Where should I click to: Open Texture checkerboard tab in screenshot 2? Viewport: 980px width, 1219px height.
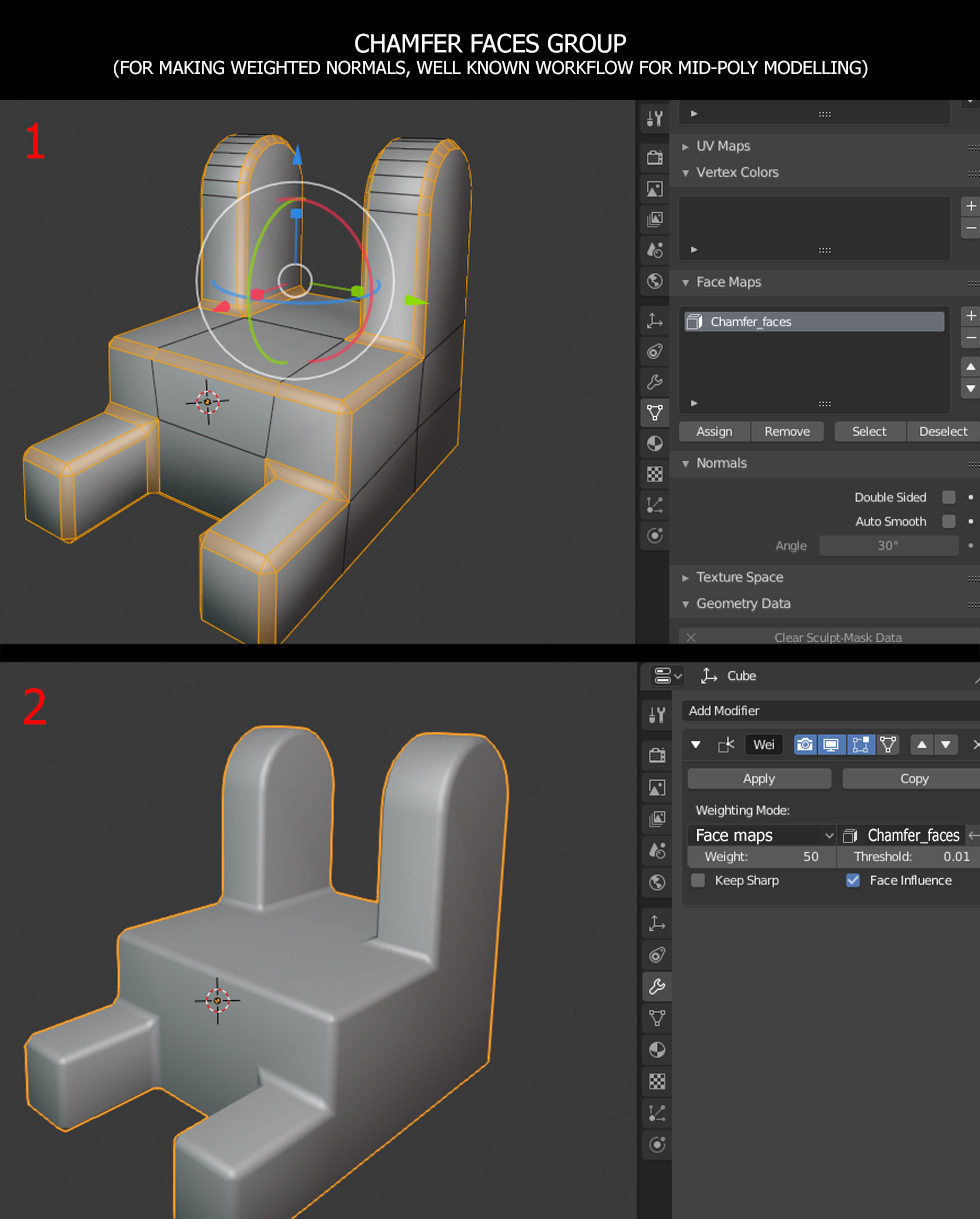click(x=657, y=1081)
